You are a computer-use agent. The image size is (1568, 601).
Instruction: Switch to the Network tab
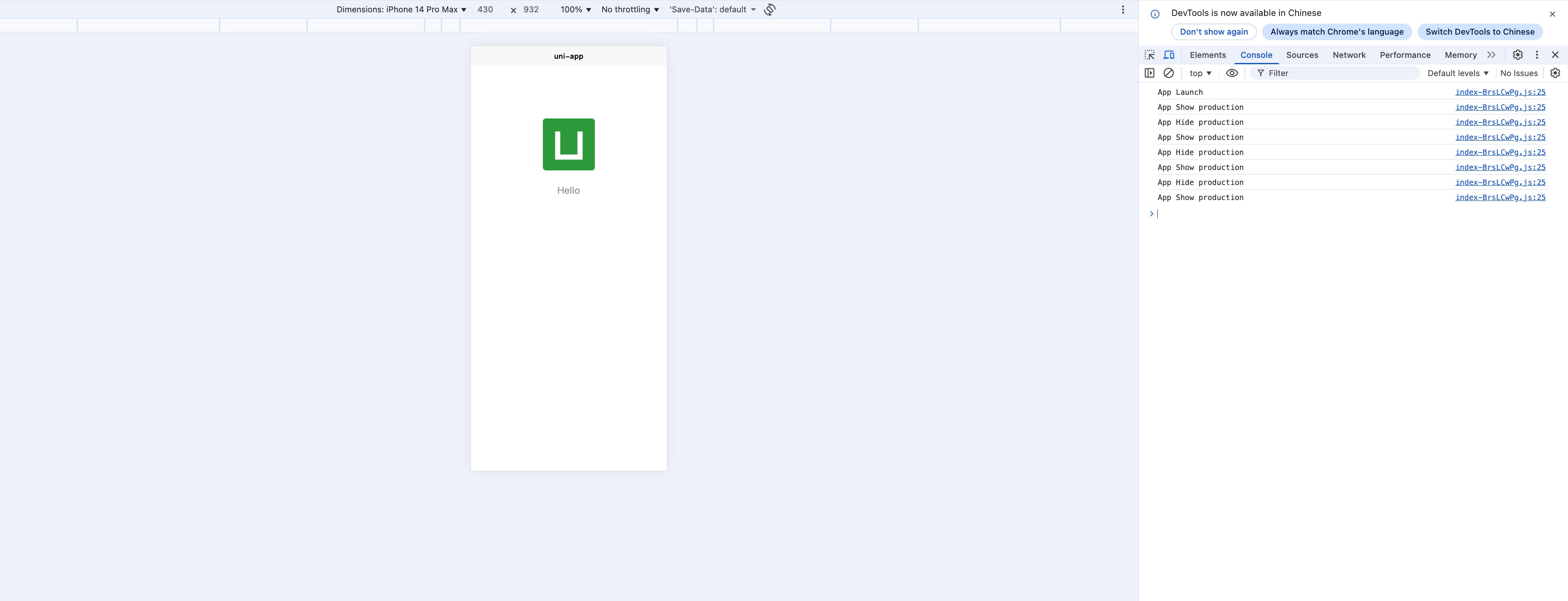(x=1349, y=55)
